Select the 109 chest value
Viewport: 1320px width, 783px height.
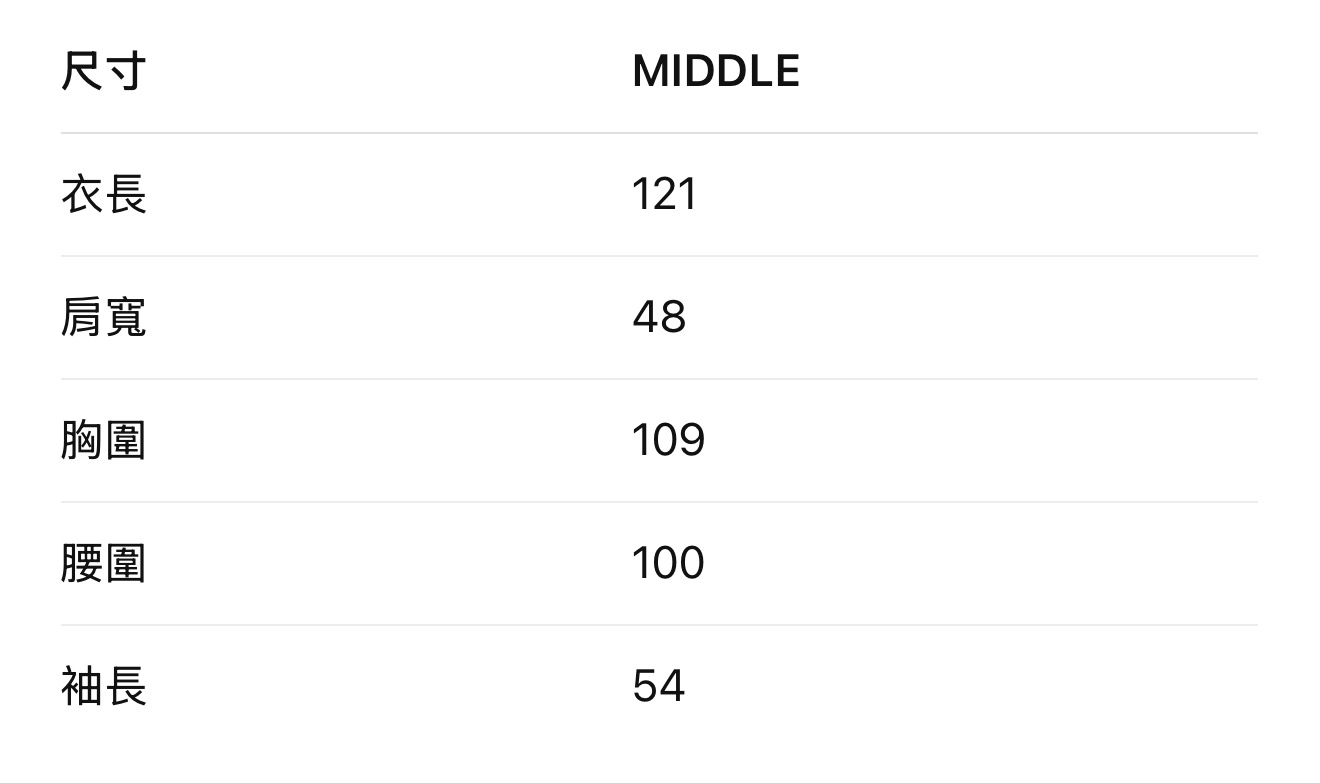point(668,440)
